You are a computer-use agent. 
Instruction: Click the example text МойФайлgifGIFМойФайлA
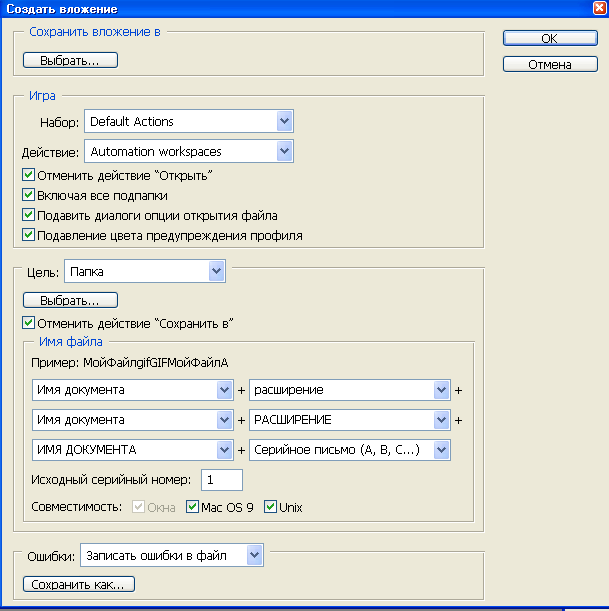[x=156, y=363]
